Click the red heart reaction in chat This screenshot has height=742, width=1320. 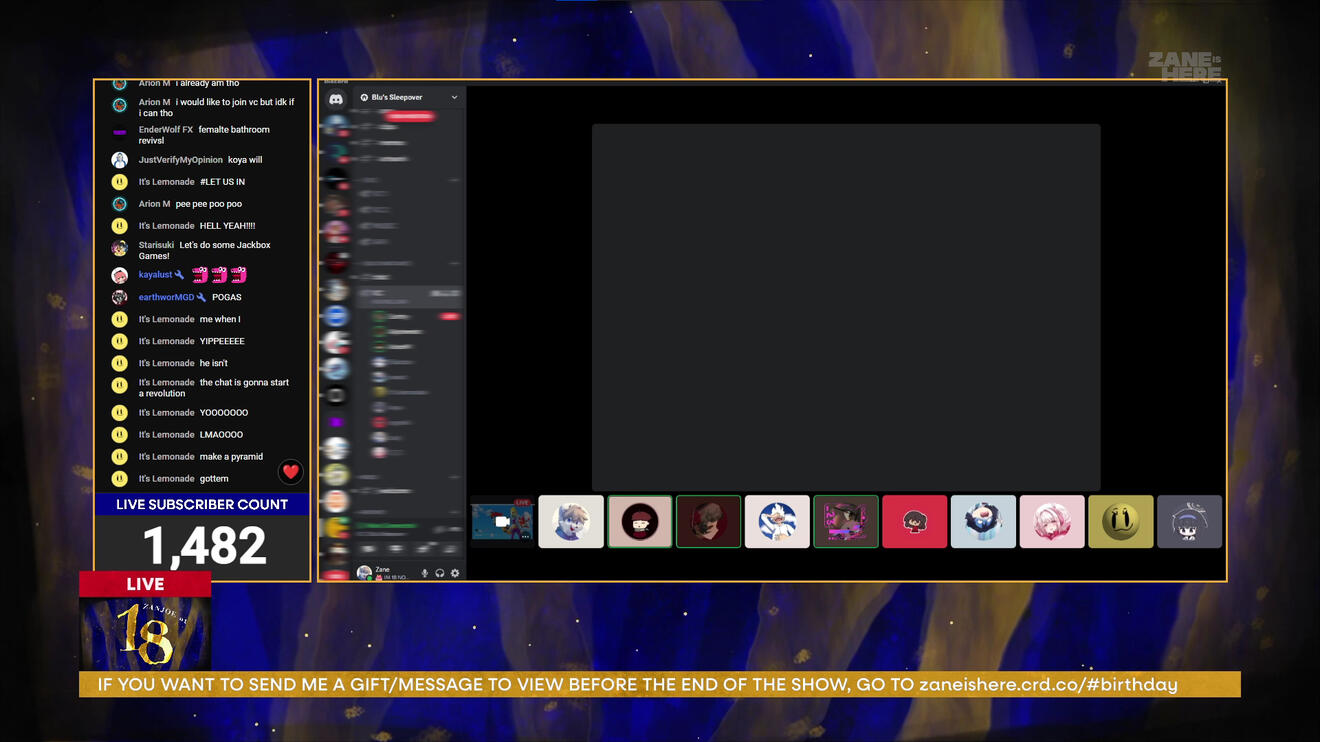coord(291,472)
